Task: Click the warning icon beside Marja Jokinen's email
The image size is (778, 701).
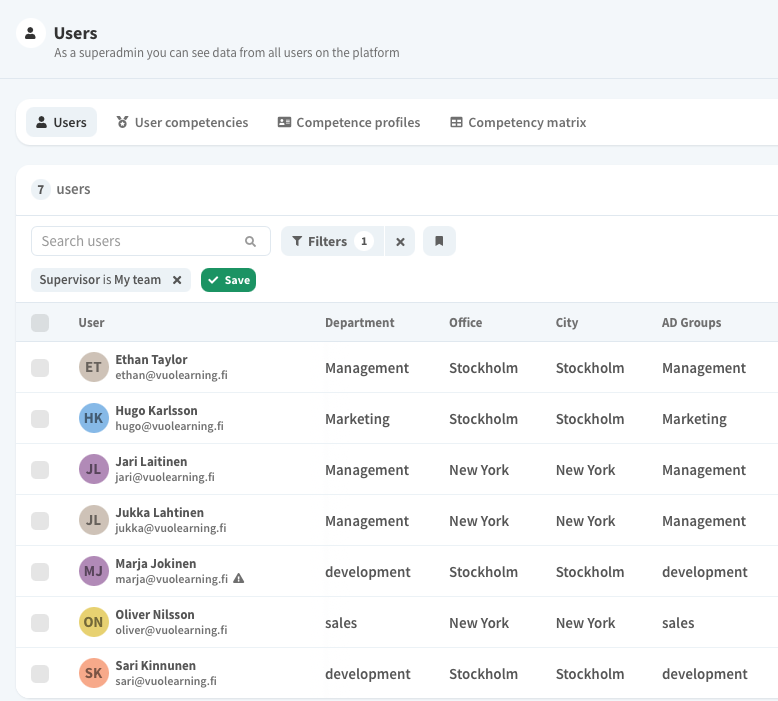Action: pos(239,579)
